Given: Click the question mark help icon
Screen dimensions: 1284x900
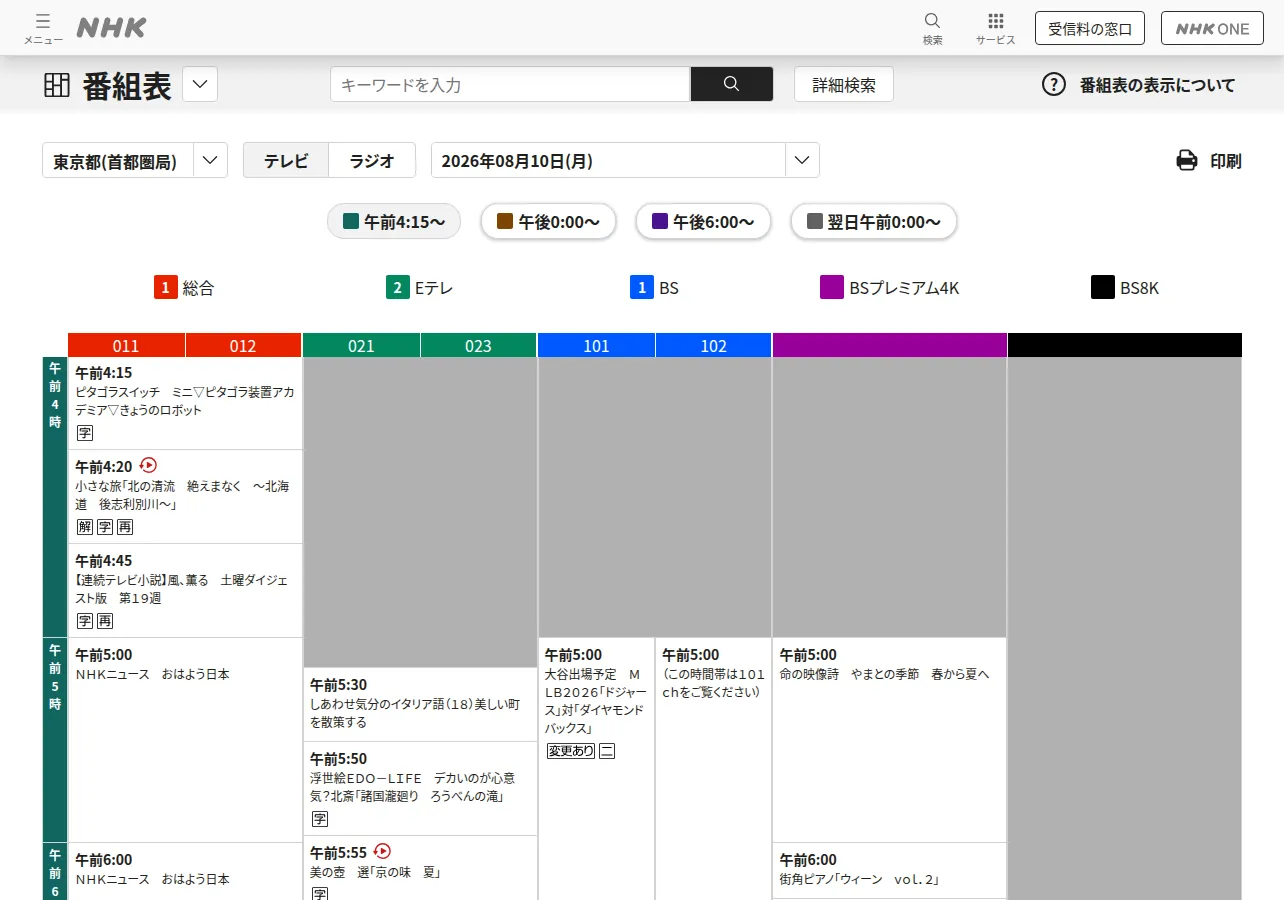Looking at the screenshot, I should (1054, 84).
